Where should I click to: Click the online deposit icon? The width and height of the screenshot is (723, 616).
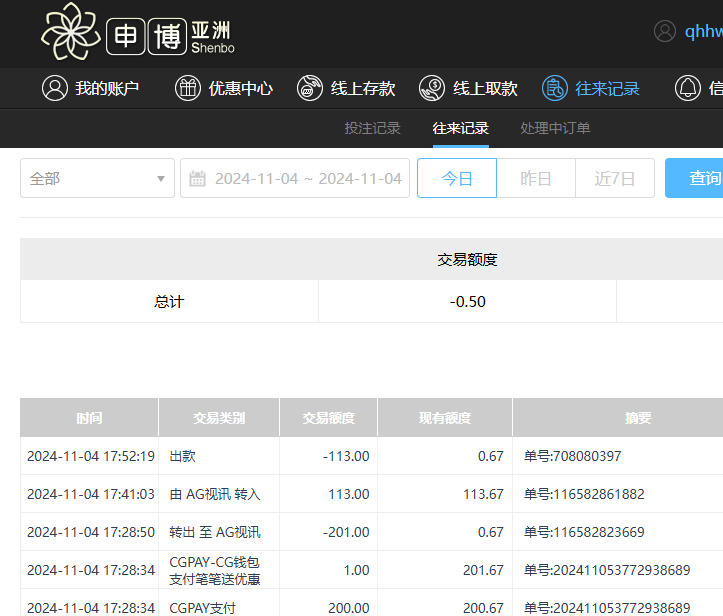click(x=310, y=88)
